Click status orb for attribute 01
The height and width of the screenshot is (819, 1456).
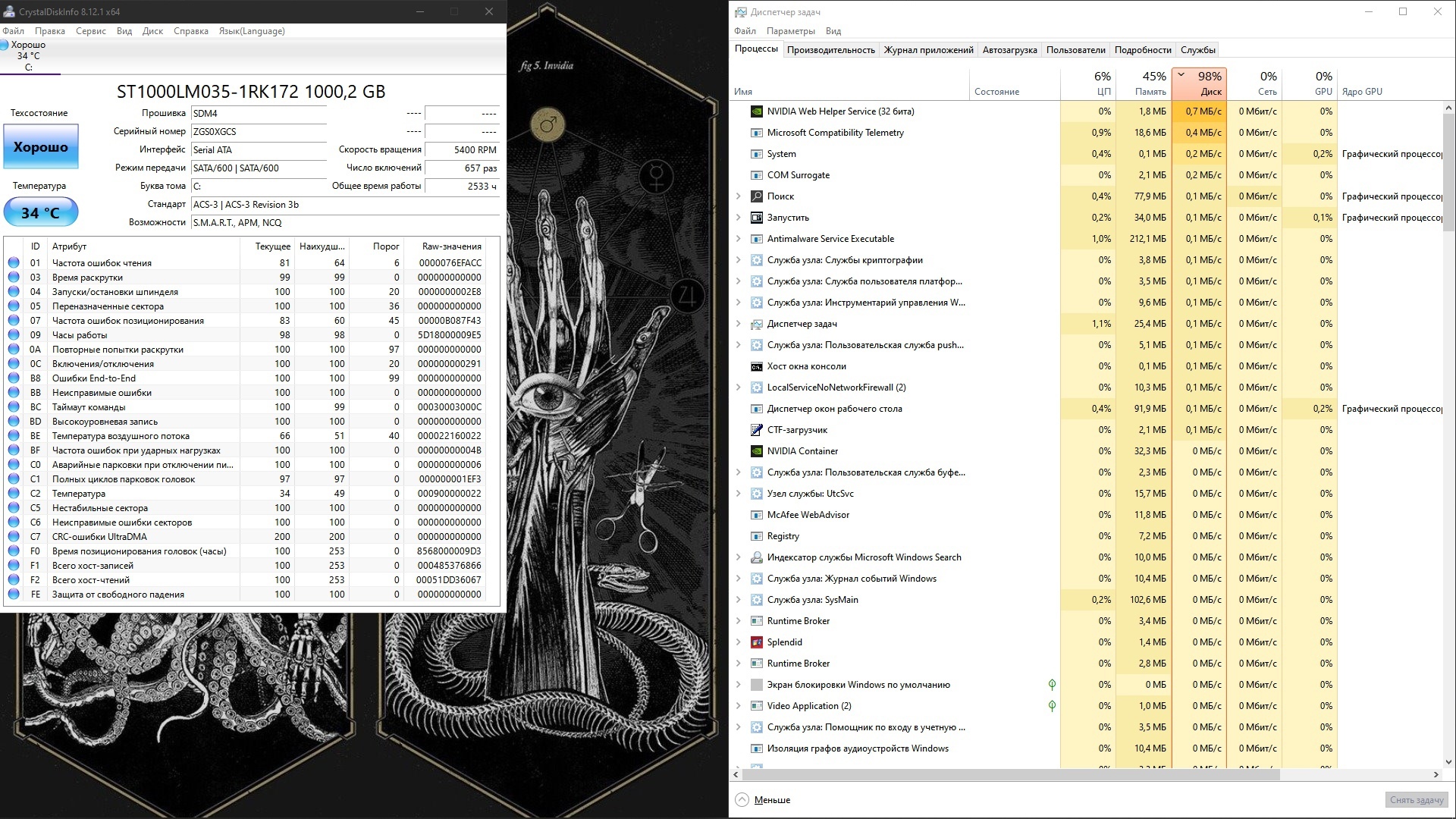click(14, 263)
